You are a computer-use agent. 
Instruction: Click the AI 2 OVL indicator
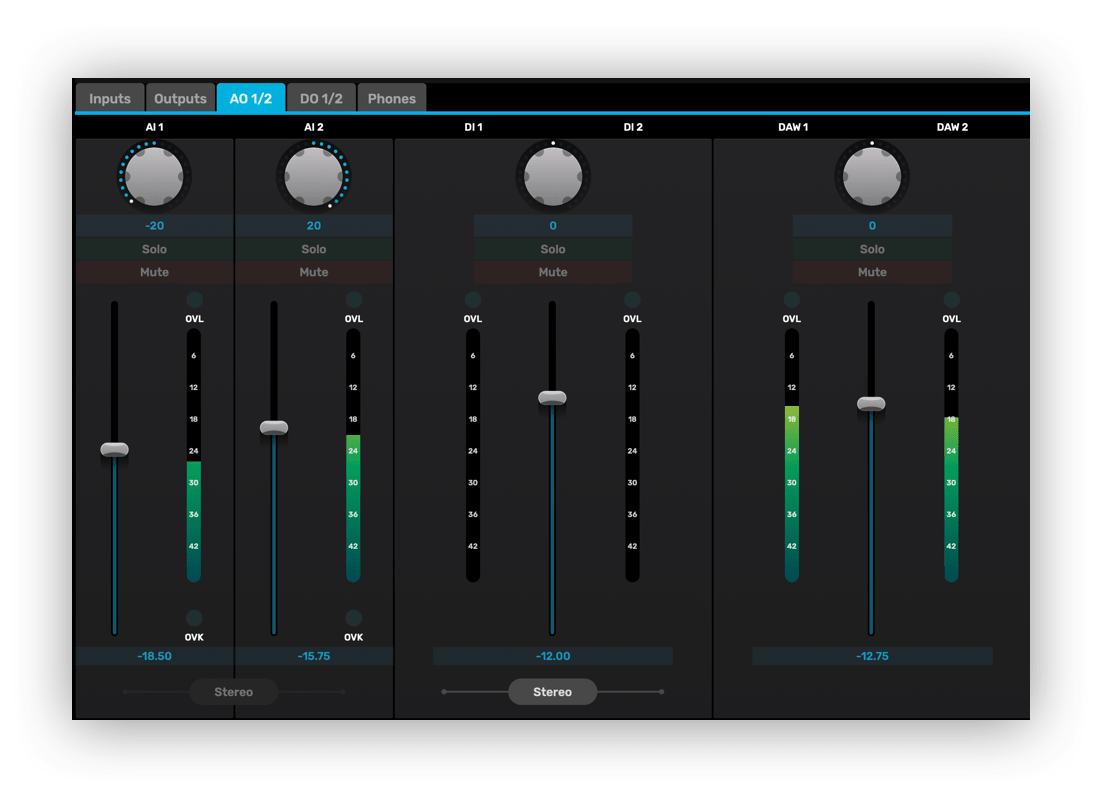click(354, 300)
